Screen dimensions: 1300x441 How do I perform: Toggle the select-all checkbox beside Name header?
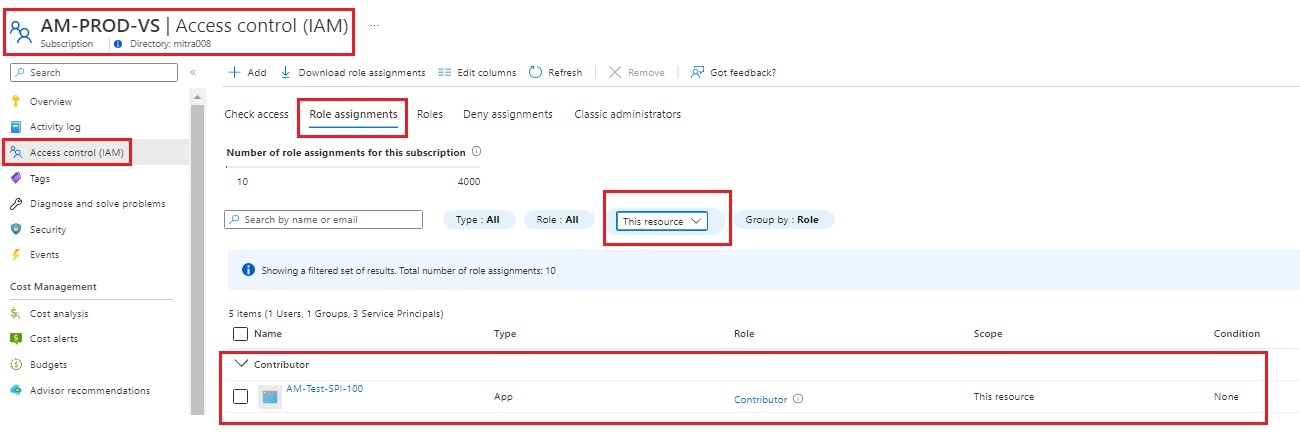[x=240, y=334]
